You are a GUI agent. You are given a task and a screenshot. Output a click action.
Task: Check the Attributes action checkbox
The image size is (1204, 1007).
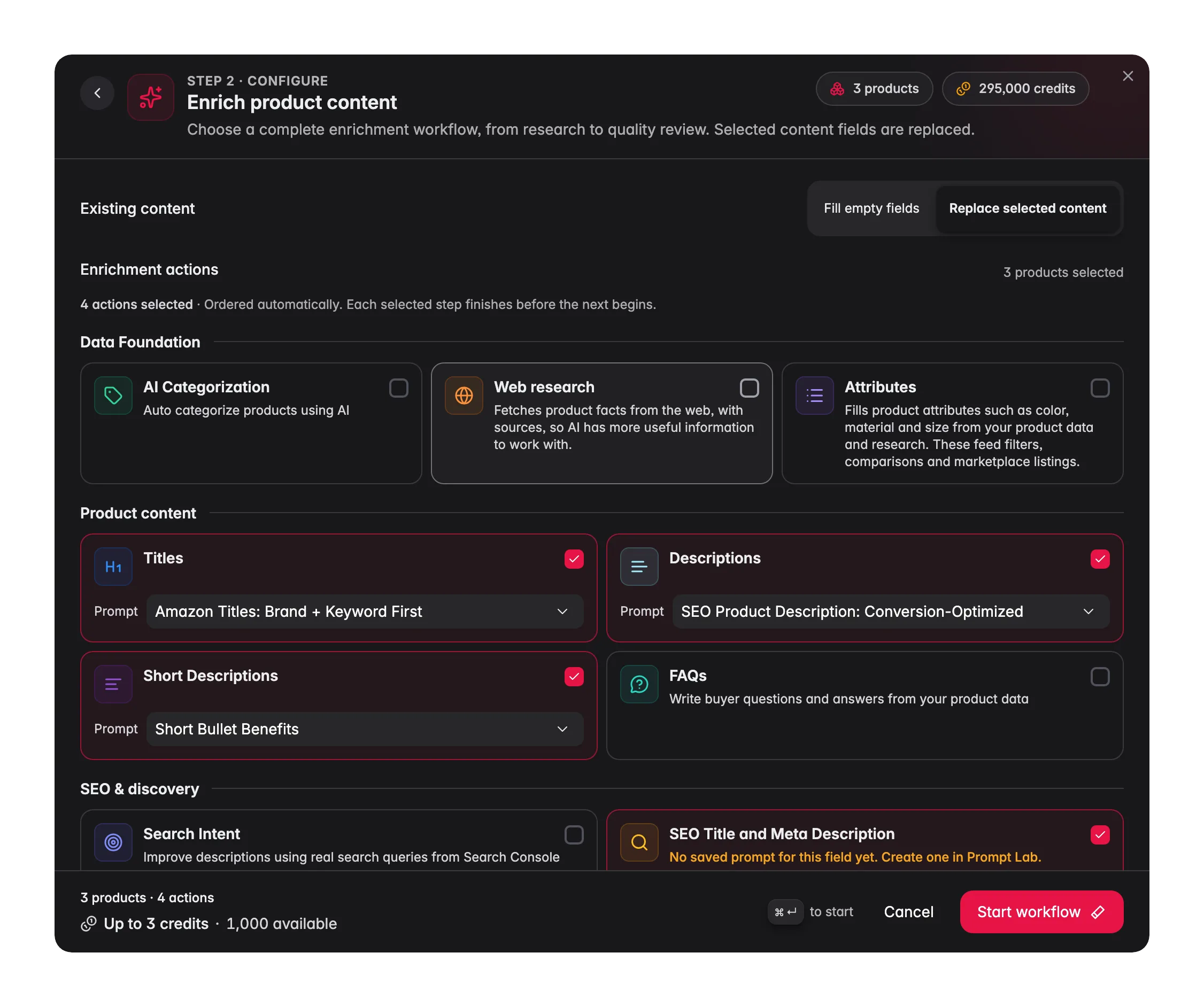1100,388
